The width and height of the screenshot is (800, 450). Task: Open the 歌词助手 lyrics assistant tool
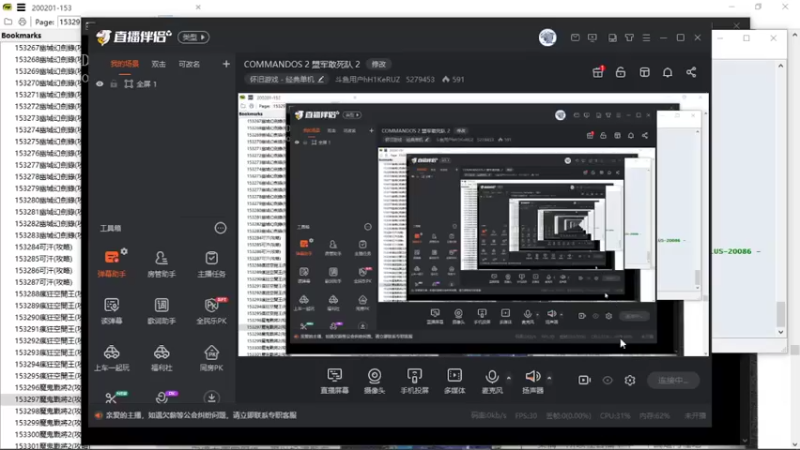(161, 311)
